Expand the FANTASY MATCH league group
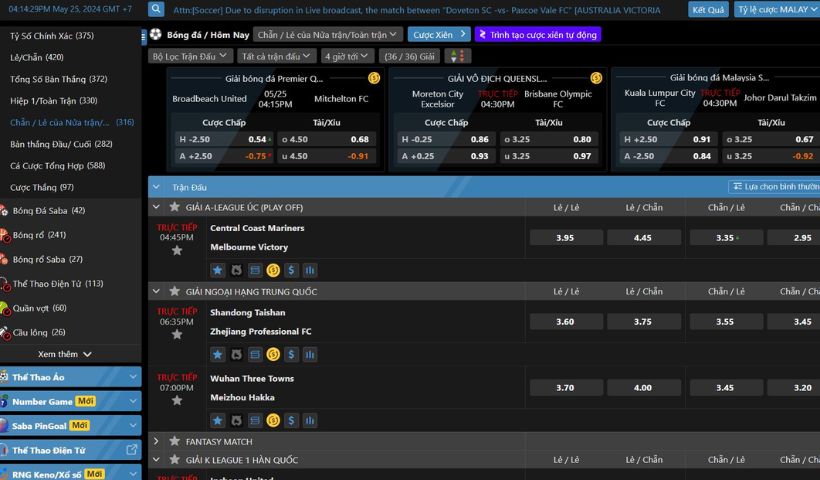 click(156, 441)
